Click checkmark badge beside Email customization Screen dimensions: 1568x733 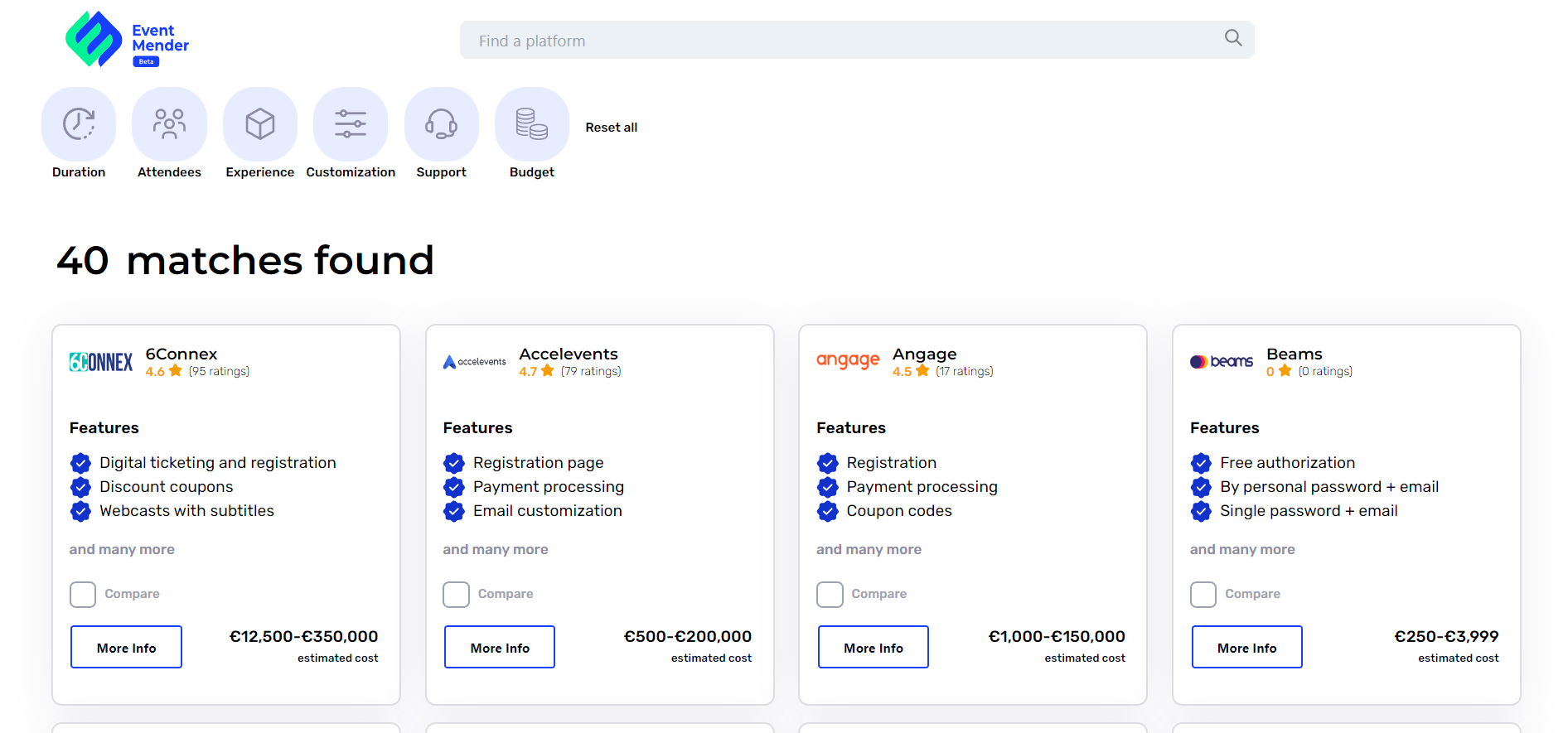[454, 511]
